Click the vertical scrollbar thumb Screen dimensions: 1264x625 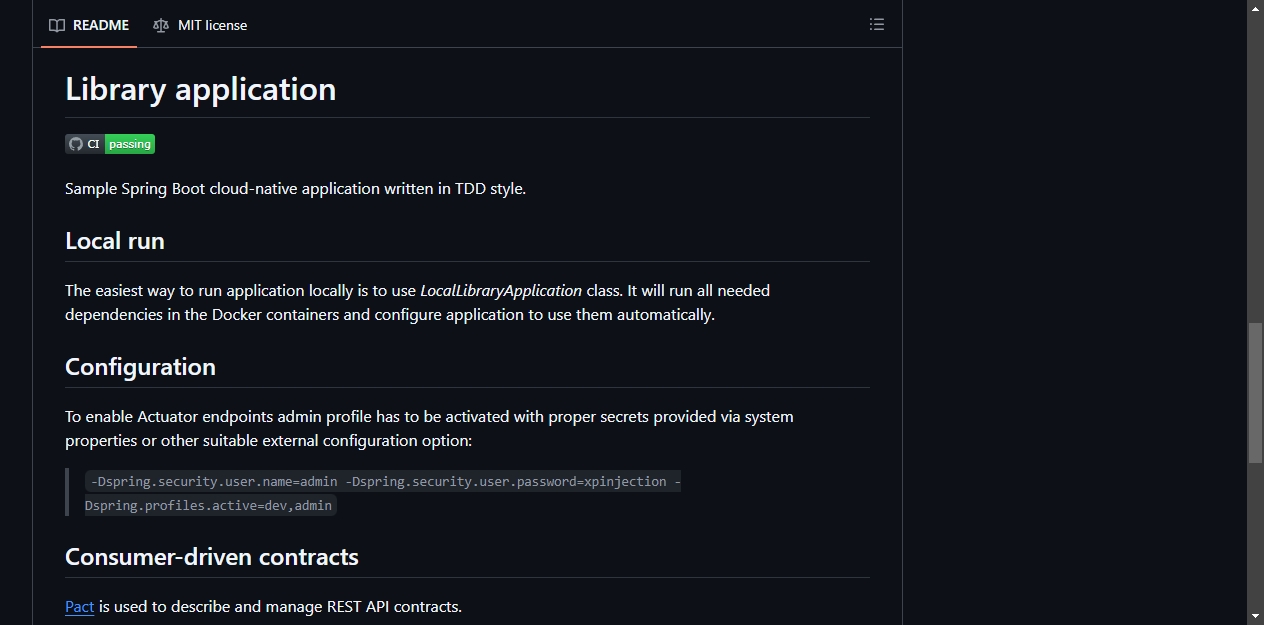click(x=1255, y=392)
